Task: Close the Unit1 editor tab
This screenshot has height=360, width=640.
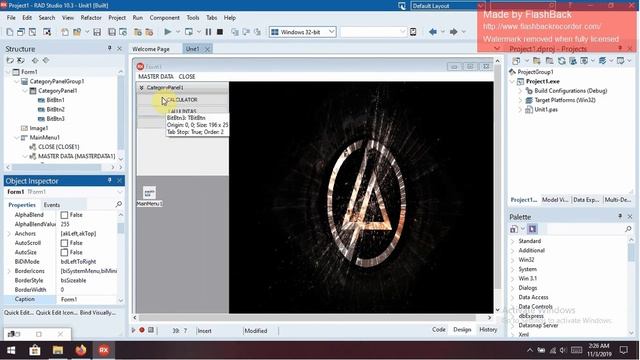Action: [x=207, y=49]
